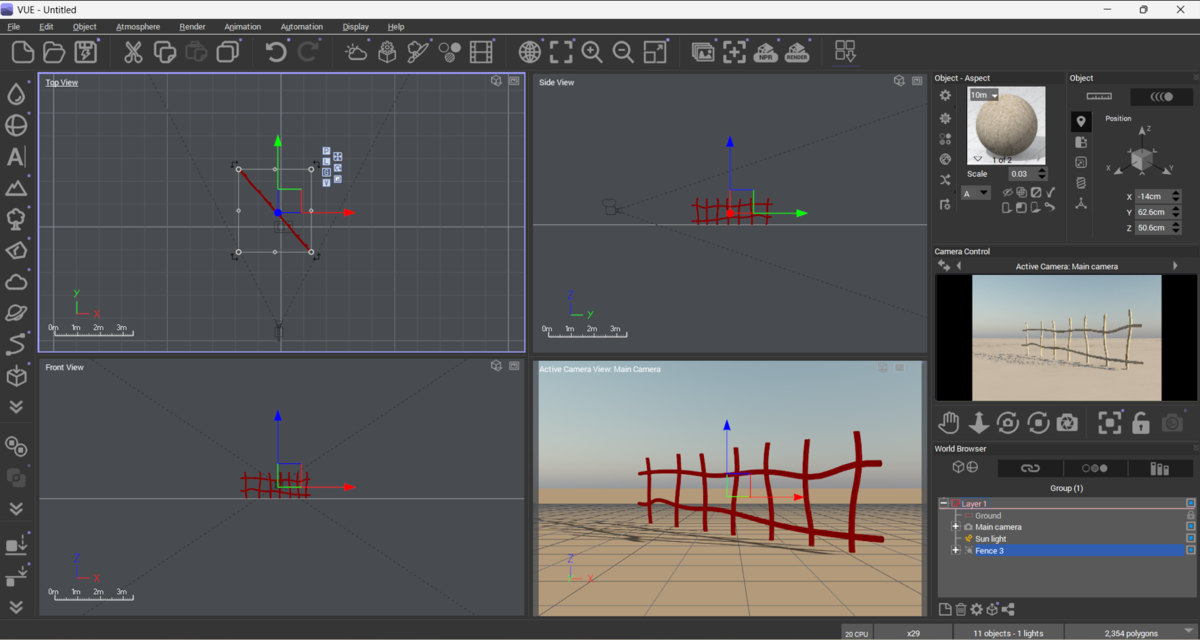Screen dimensions: 1200x640
Task: Select the Terrain mountain tool
Action: click(x=16, y=188)
